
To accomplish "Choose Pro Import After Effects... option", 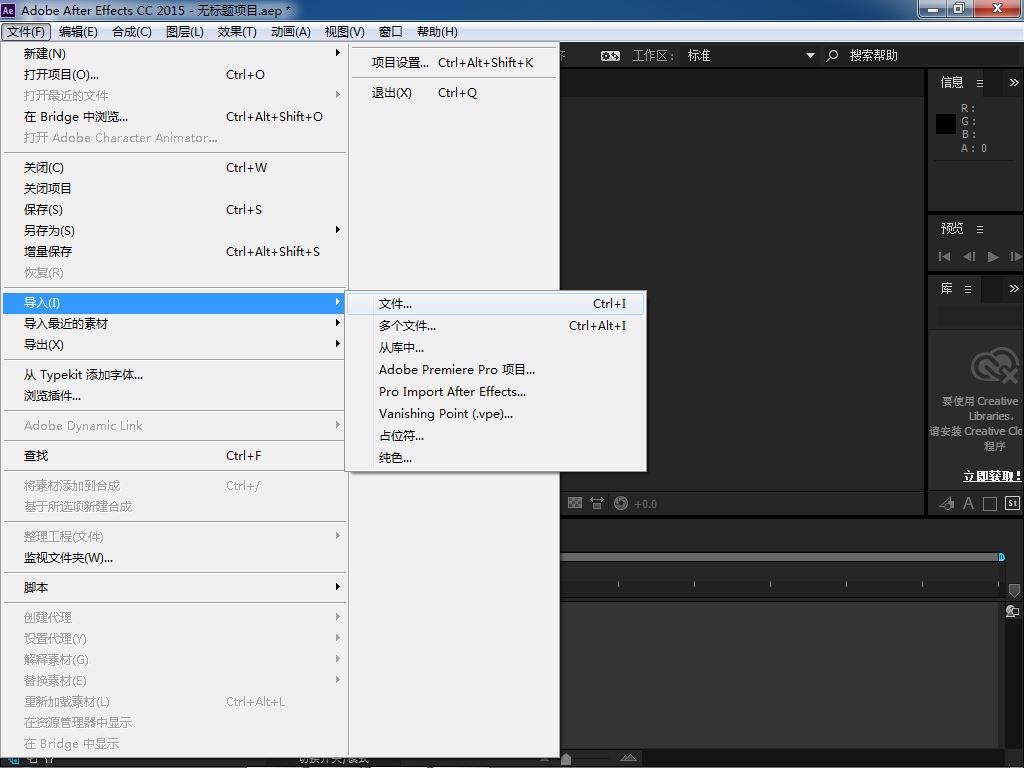I will [496, 392].
